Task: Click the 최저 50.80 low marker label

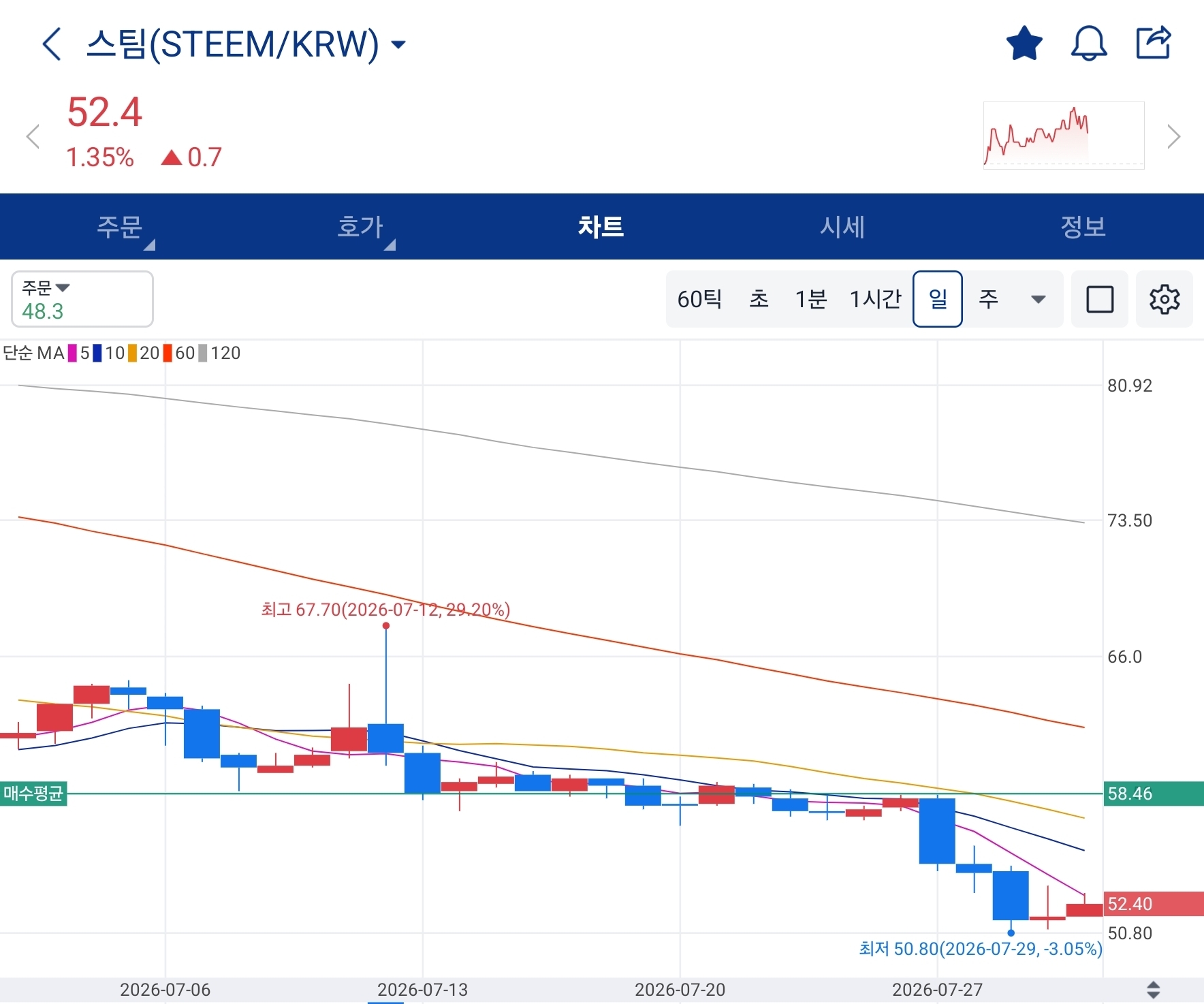Action: click(981, 949)
